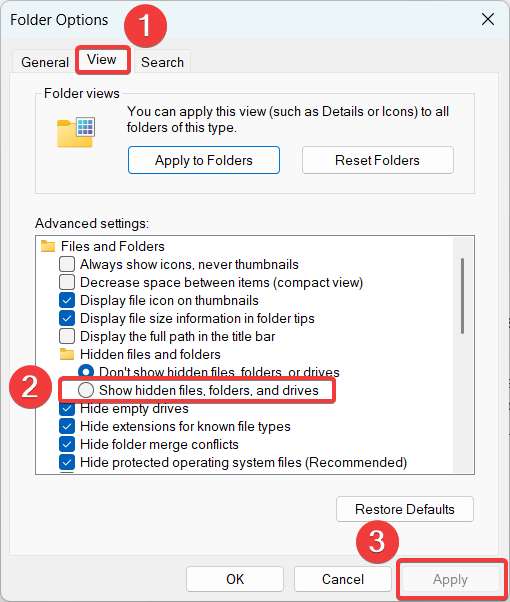Select the Files and Folders tree label

point(113,246)
